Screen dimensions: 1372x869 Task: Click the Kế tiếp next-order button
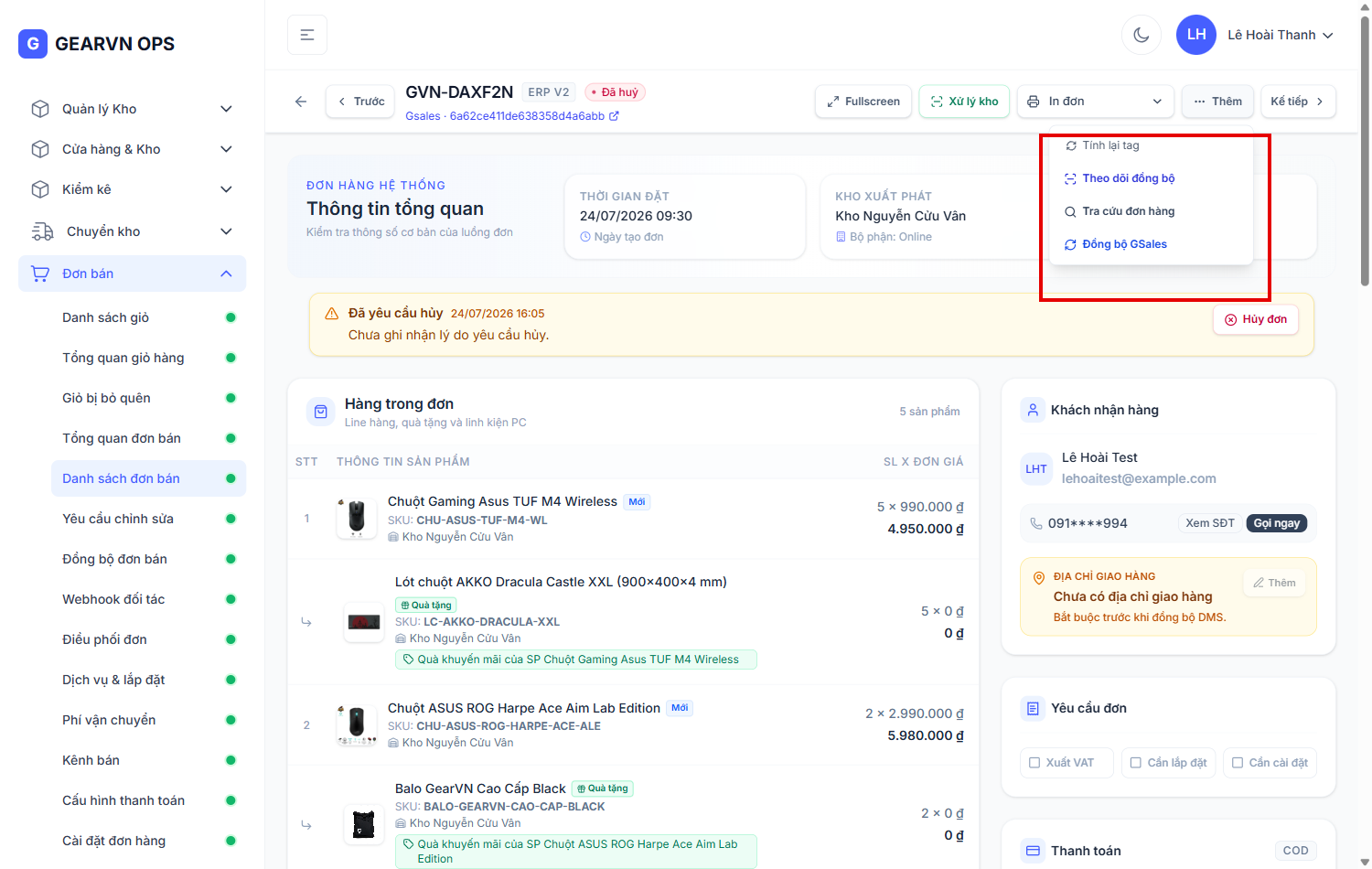(x=1298, y=102)
